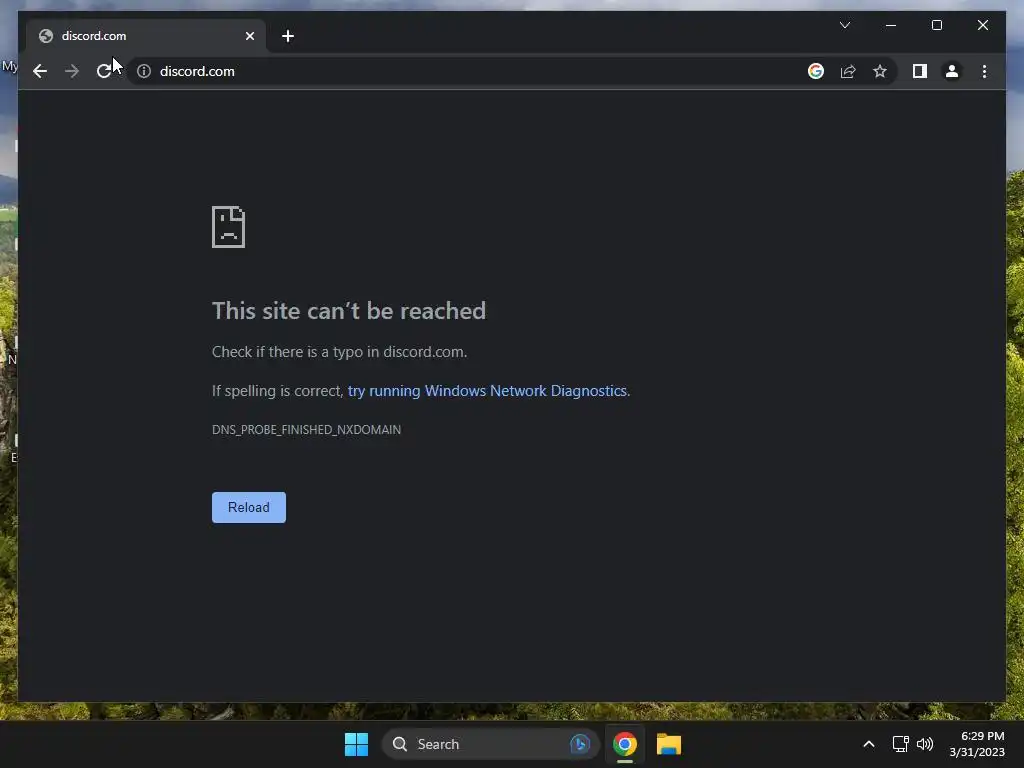This screenshot has height=768, width=1024.
Task: Open File Explorer from taskbar
Action: [669, 744]
